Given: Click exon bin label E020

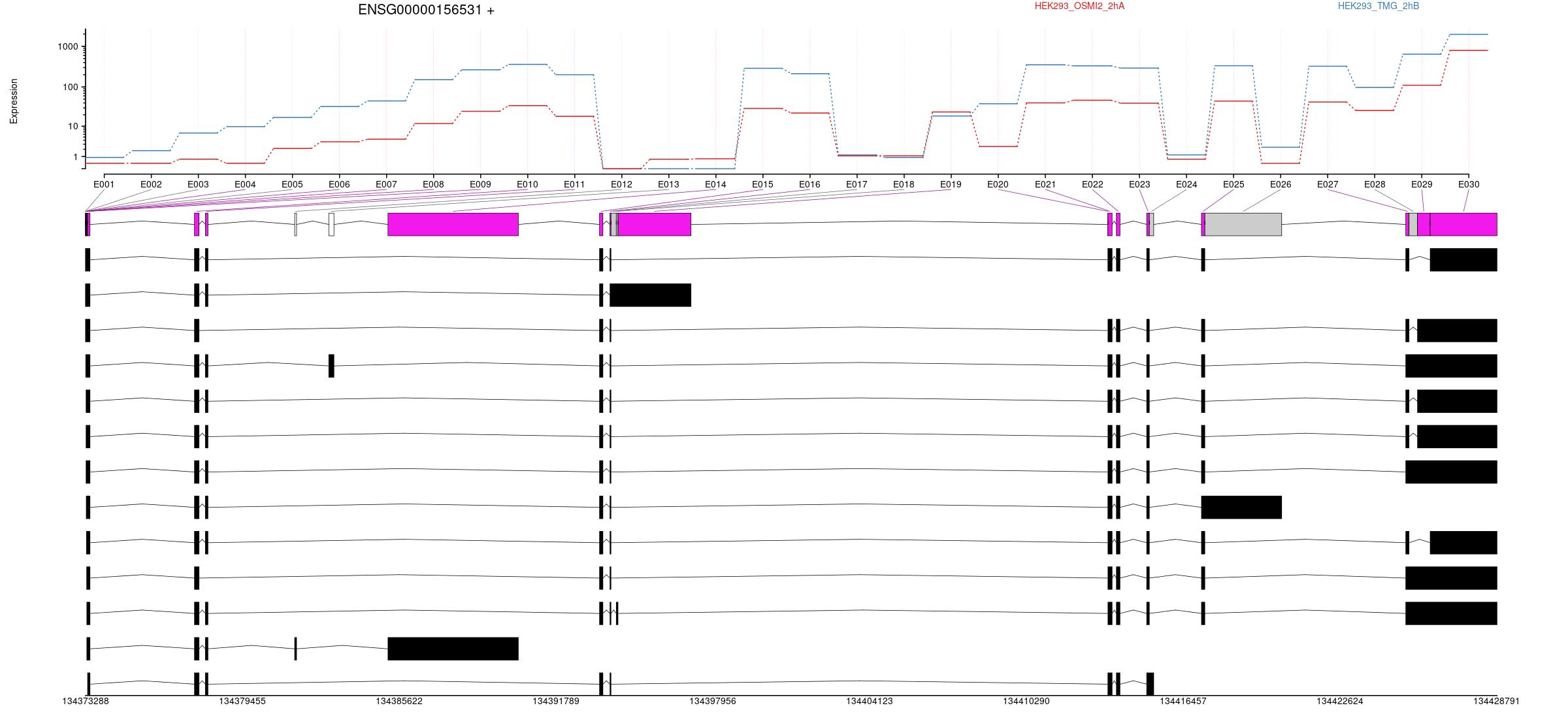Looking at the screenshot, I should coord(998,184).
